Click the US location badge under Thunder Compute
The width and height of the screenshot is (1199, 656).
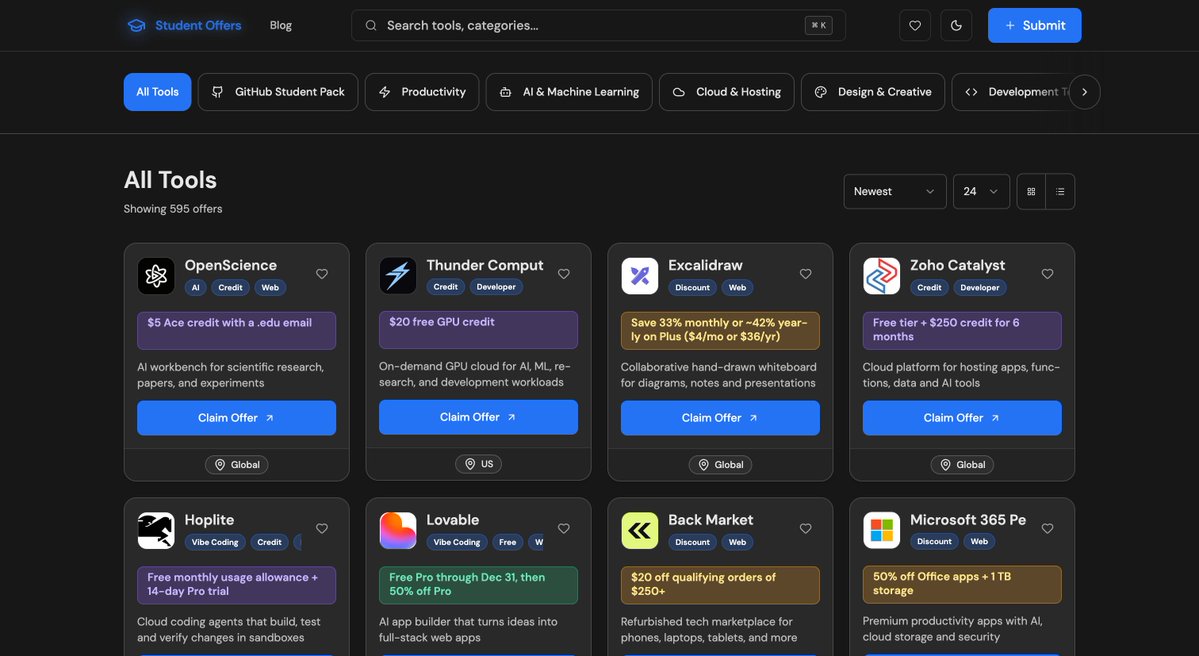pos(479,464)
